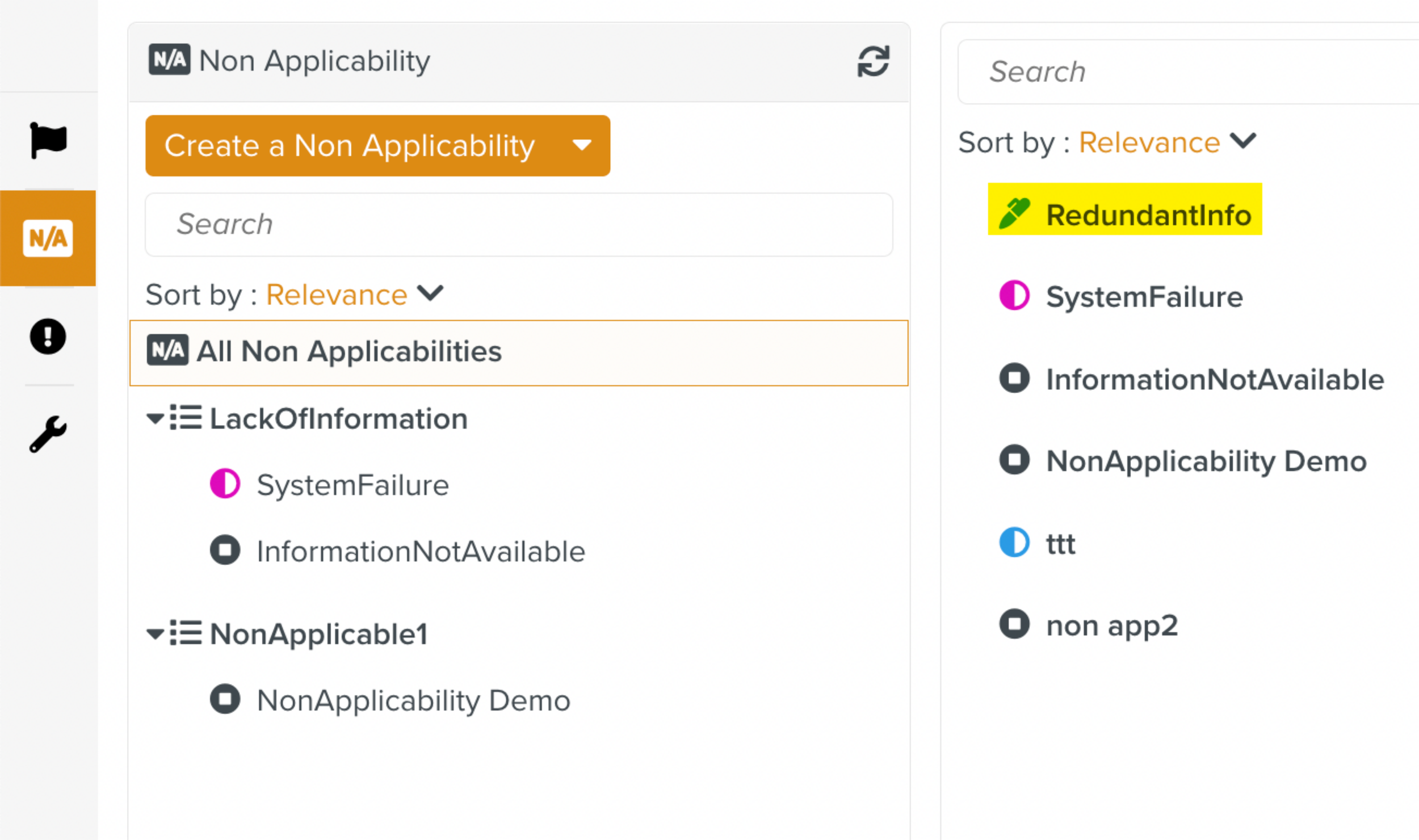
Task: Open the non app2 entry in right list
Action: click(1111, 625)
